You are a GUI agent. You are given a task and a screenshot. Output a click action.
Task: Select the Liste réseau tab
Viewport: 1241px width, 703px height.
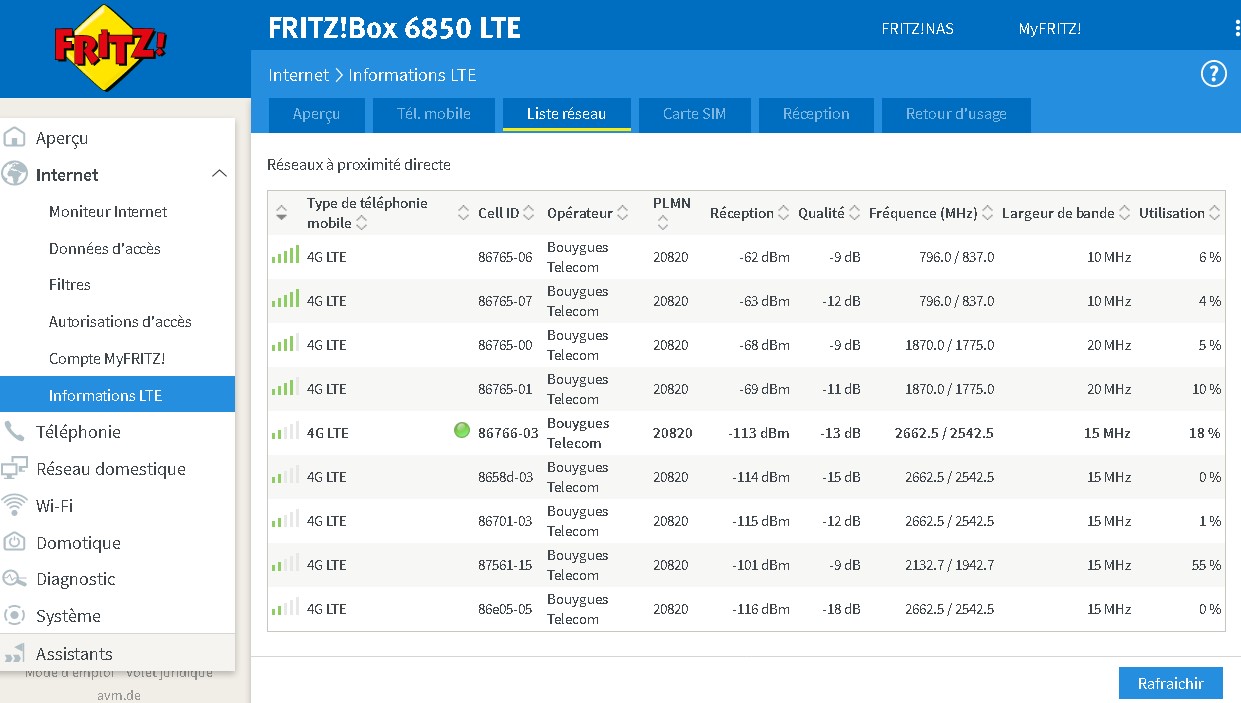pyautogui.click(x=567, y=114)
